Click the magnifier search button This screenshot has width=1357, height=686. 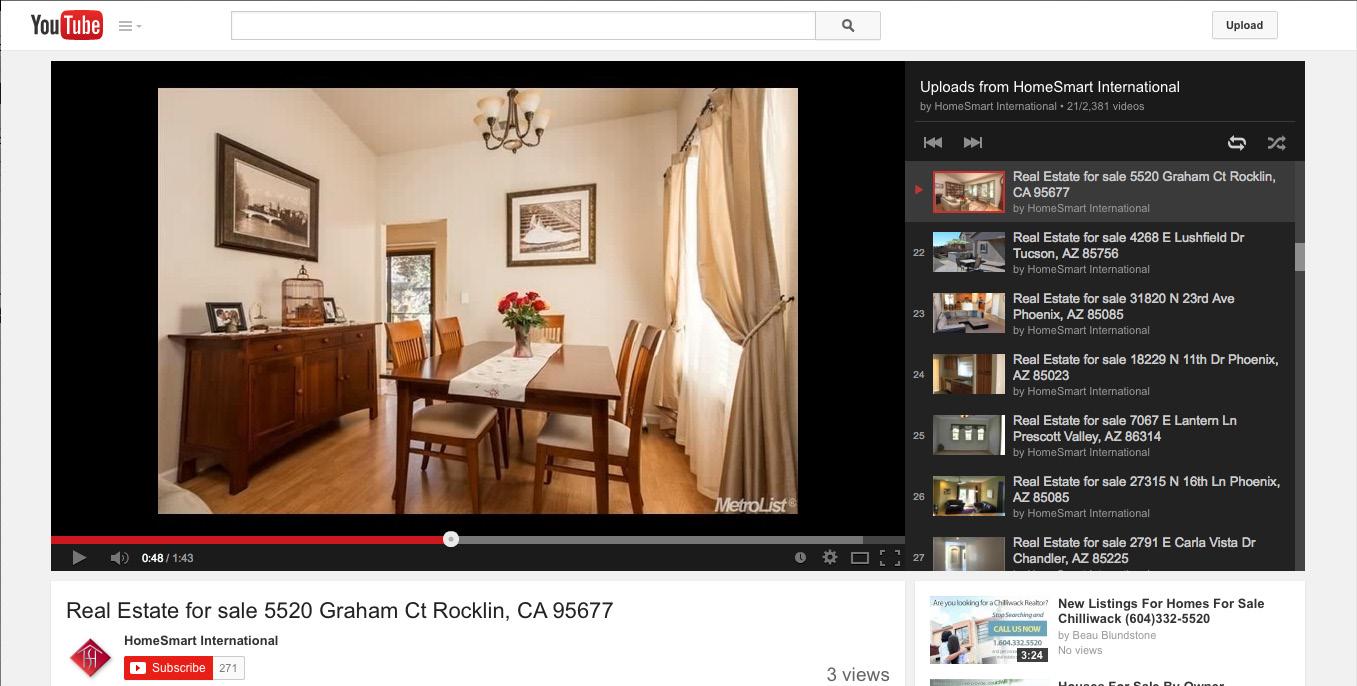tap(848, 26)
